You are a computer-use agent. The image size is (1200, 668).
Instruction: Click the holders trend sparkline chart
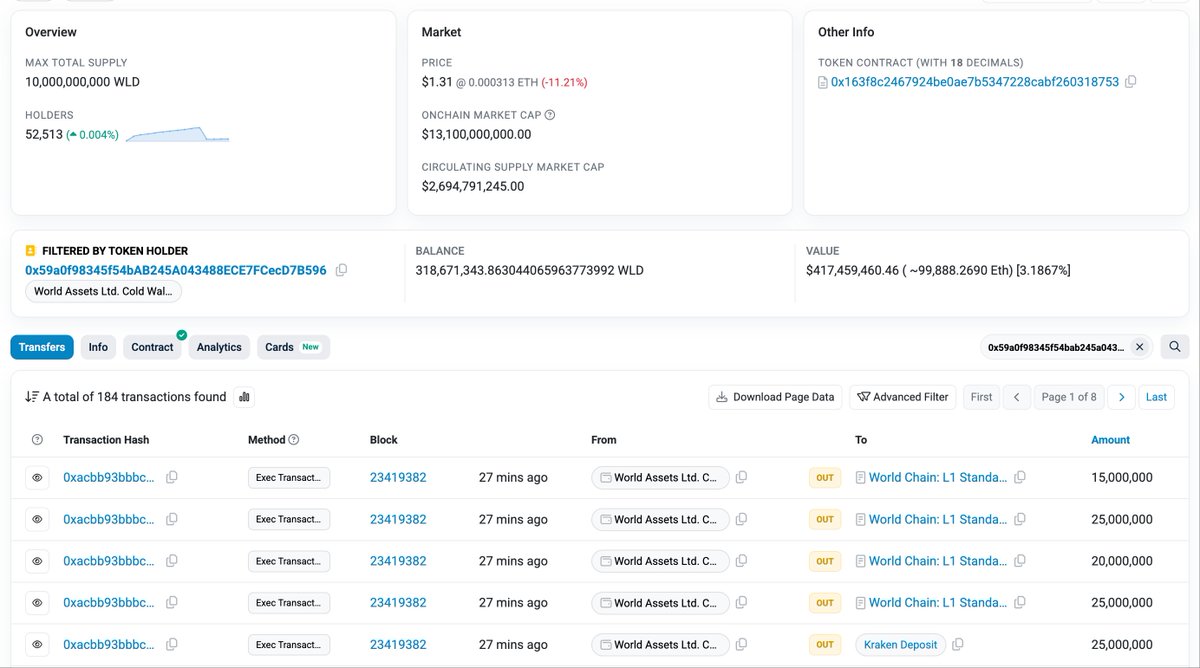click(178, 134)
